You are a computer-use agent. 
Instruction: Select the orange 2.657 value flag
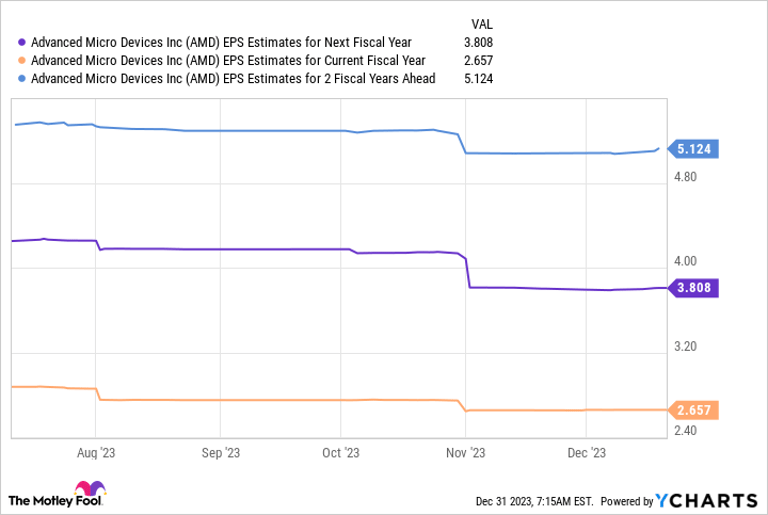coord(693,410)
